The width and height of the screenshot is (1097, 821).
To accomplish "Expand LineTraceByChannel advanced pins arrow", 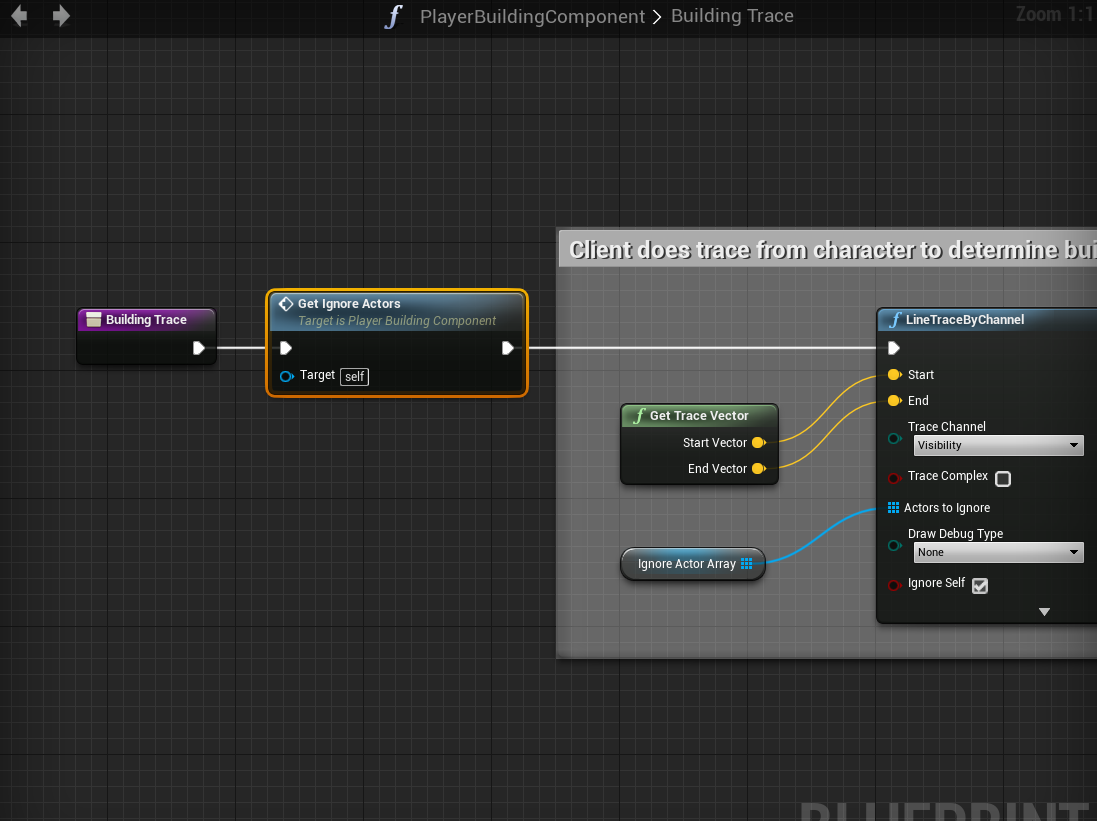I will click(1044, 611).
